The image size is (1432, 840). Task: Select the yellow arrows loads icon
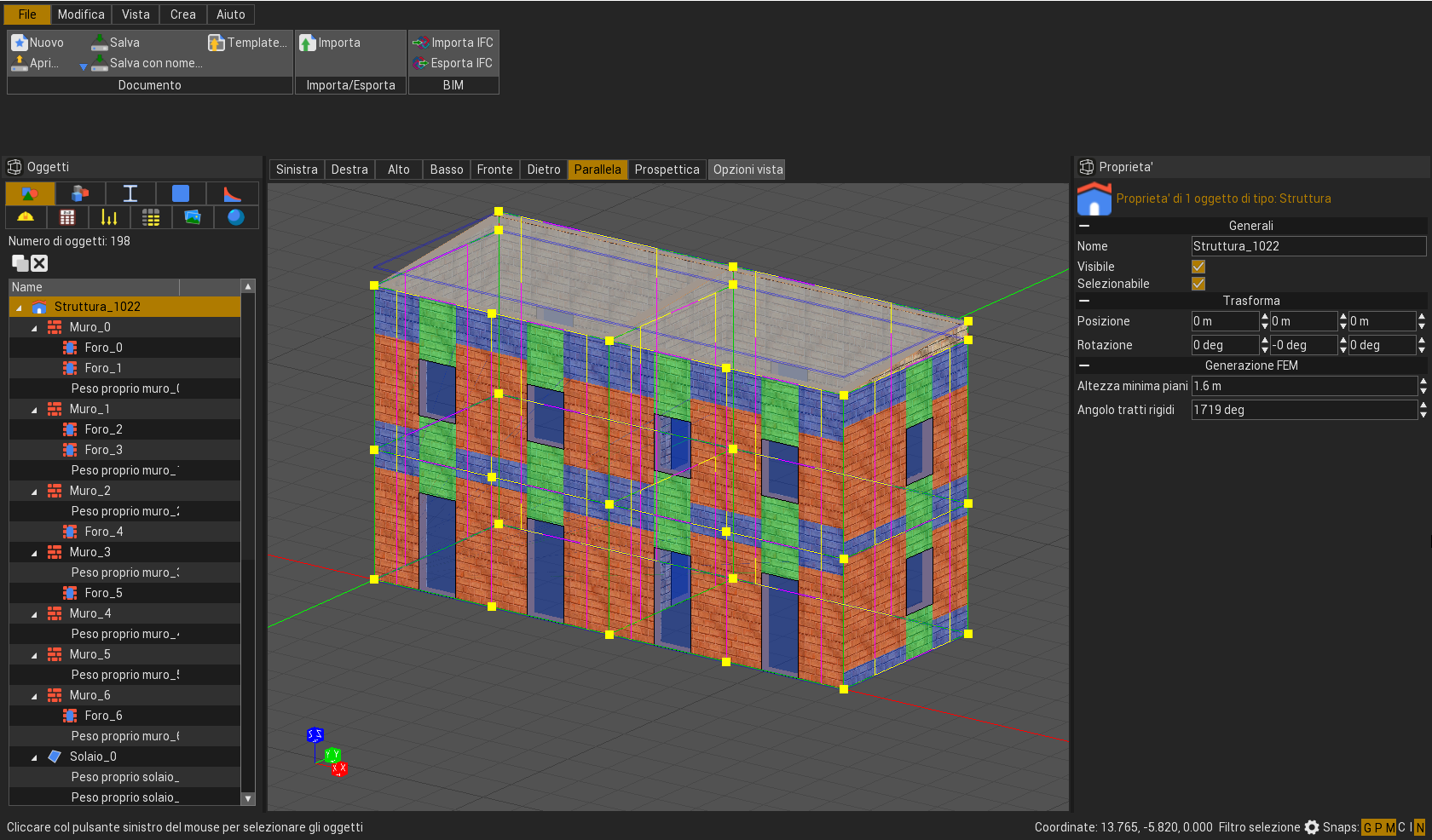coord(109,217)
